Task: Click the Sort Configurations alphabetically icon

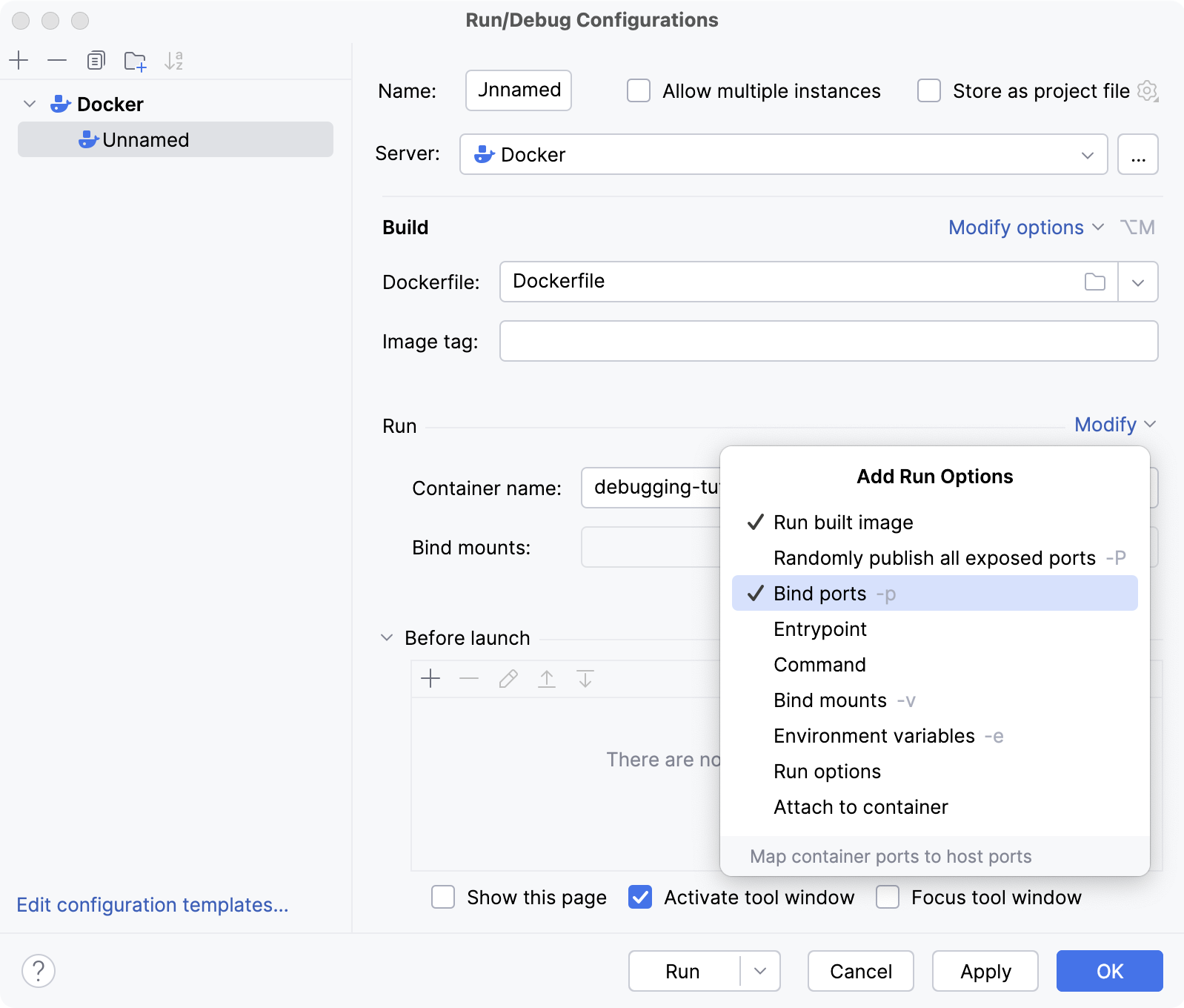Action: tap(174, 61)
